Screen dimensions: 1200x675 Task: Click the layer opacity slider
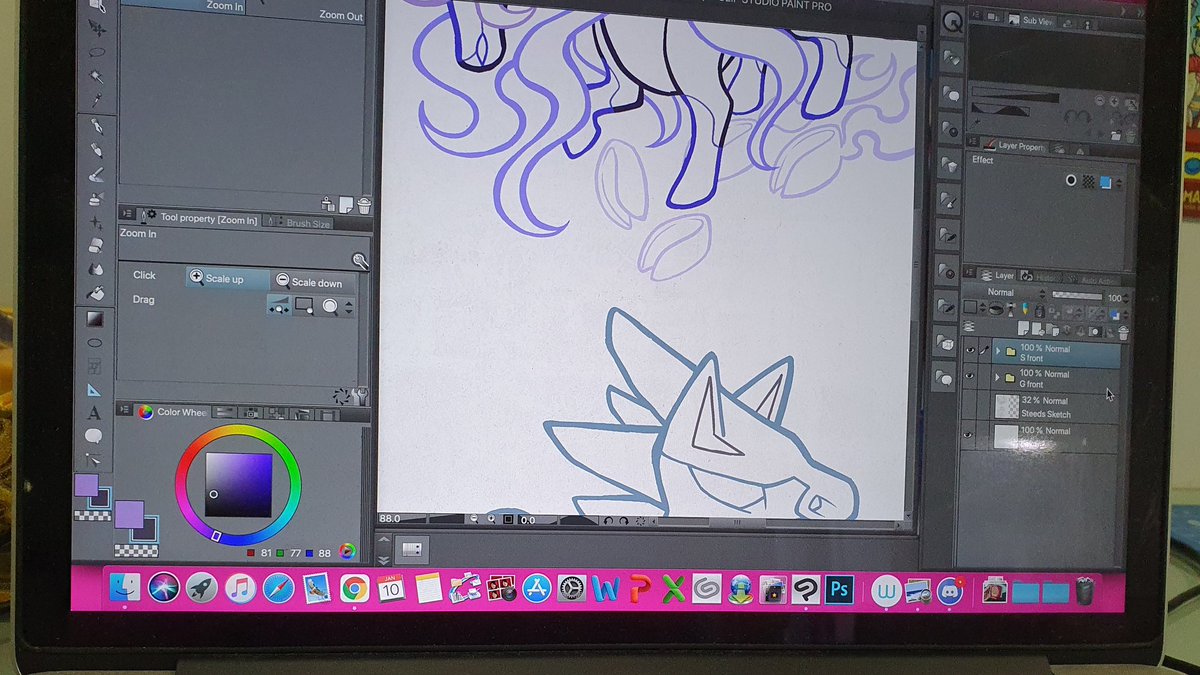click(x=1077, y=296)
